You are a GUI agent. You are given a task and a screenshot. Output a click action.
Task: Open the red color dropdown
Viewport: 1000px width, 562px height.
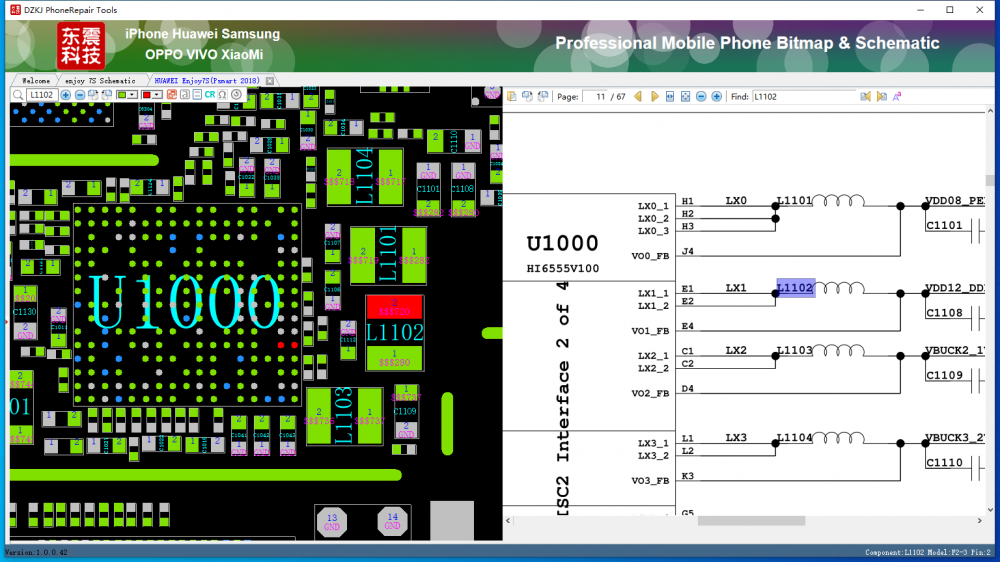157,95
